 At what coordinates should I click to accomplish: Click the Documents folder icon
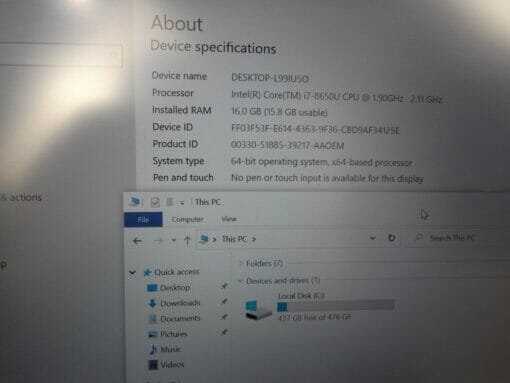coord(153,319)
